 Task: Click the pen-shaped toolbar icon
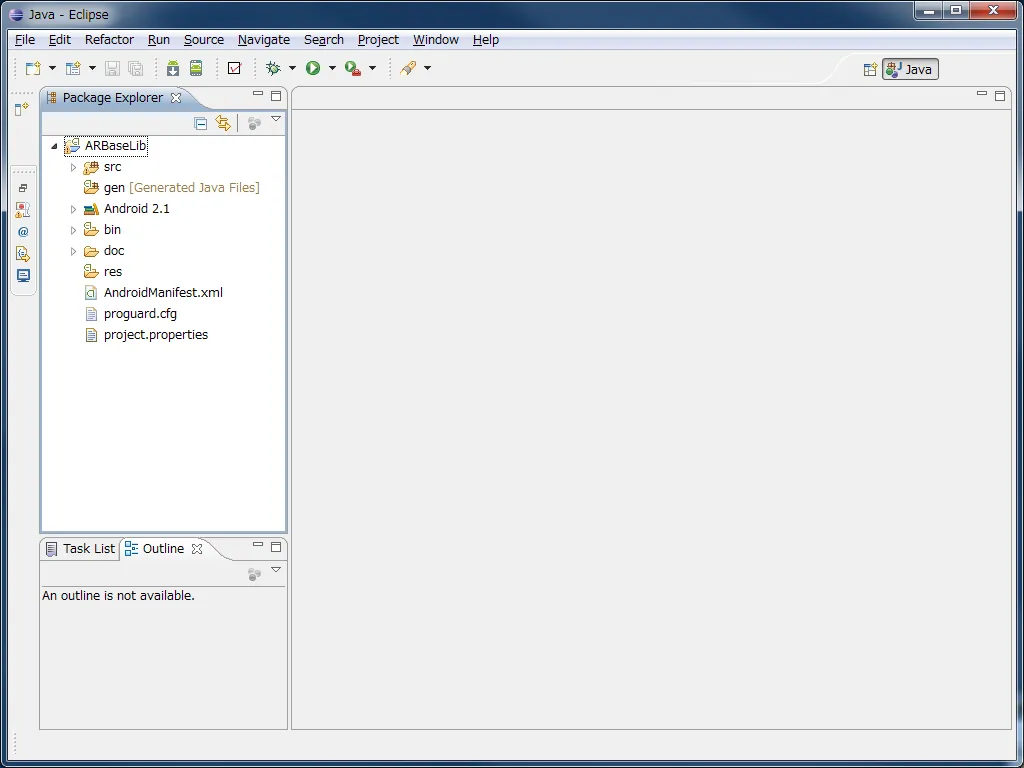(x=409, y=68)
